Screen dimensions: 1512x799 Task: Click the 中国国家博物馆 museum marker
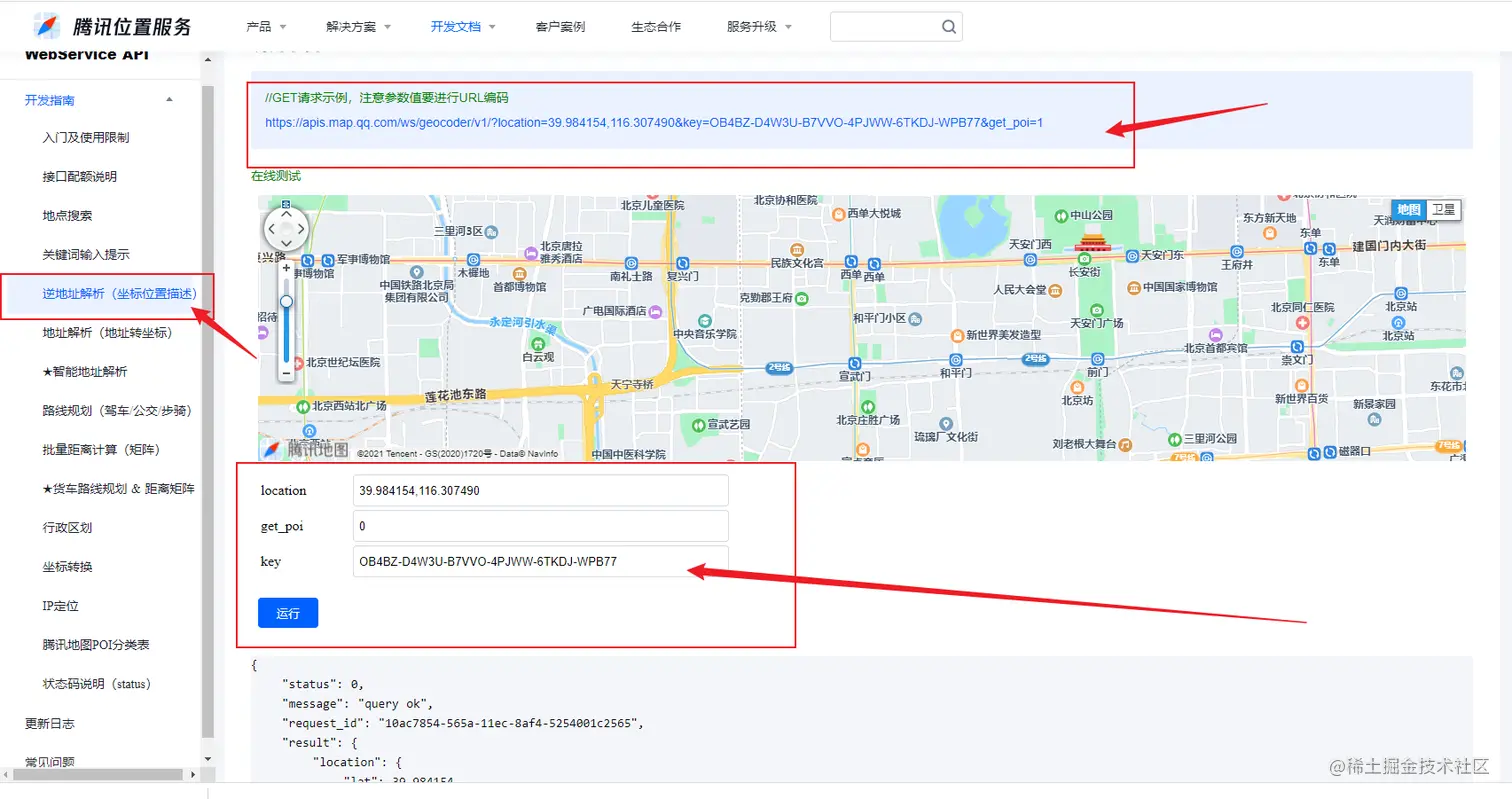[x=1133, y=286]
